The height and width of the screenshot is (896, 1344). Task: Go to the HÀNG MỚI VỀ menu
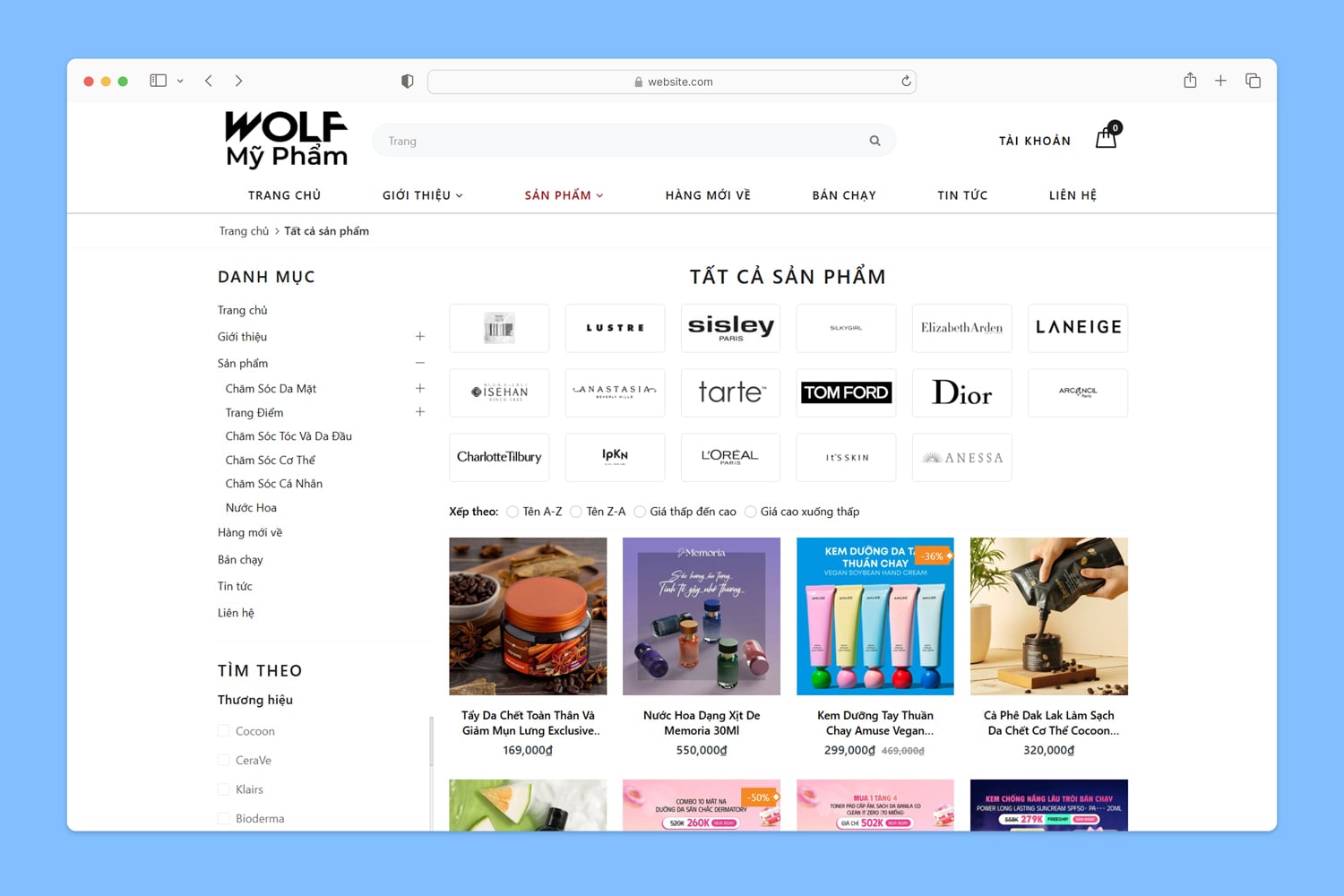coord(708,195)
